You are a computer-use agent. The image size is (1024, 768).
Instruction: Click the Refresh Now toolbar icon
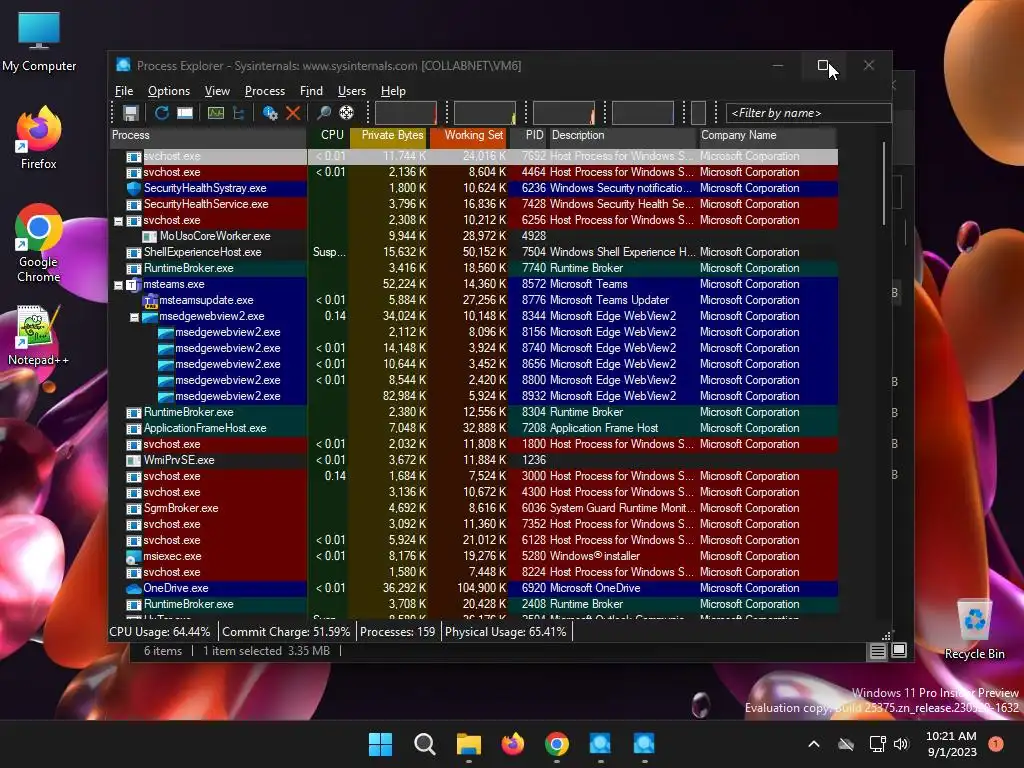click(161, 113)
